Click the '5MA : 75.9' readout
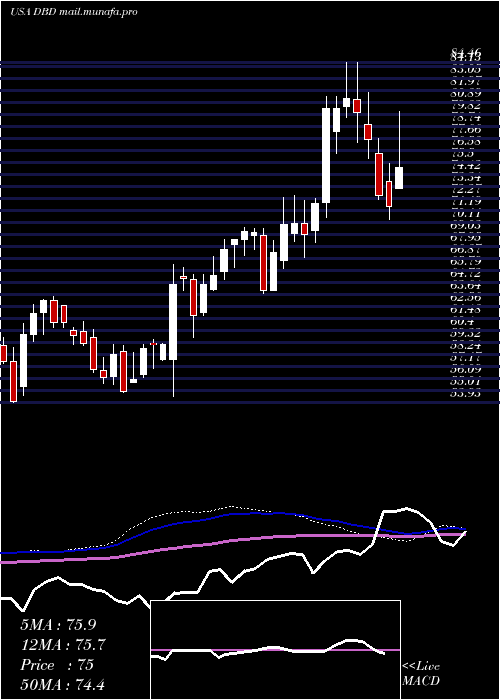This screenshot has height=700, width=500. coord(58,625)
